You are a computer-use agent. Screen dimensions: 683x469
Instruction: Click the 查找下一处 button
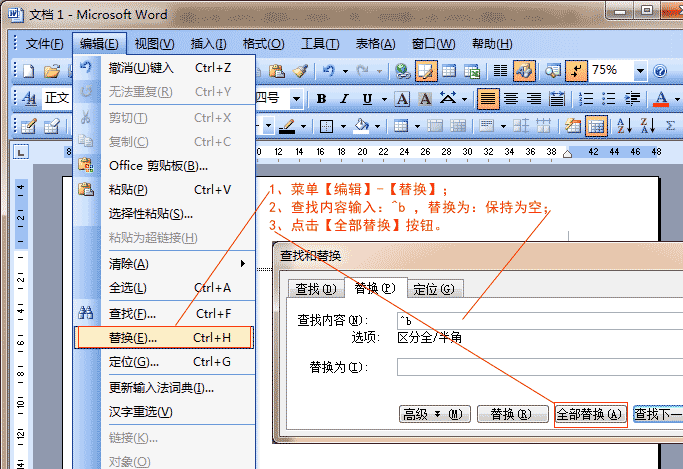point(658,414)
